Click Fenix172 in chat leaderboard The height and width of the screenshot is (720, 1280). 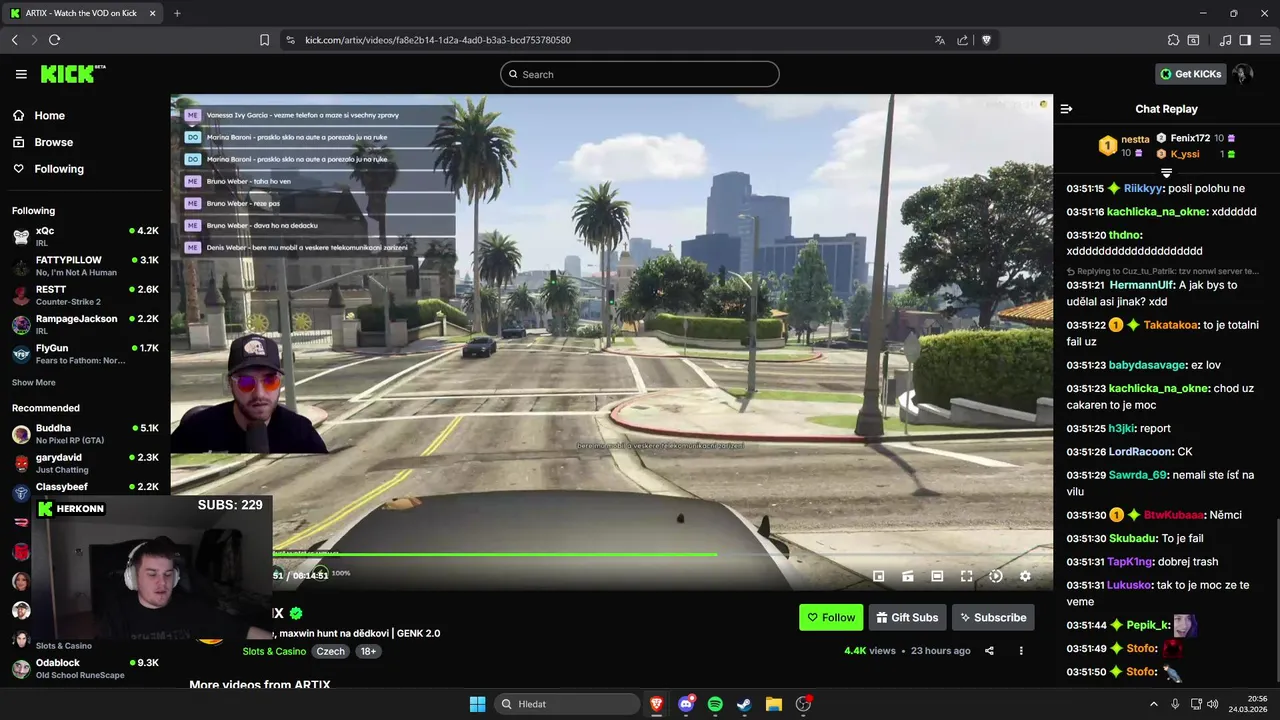(1190, 138)
